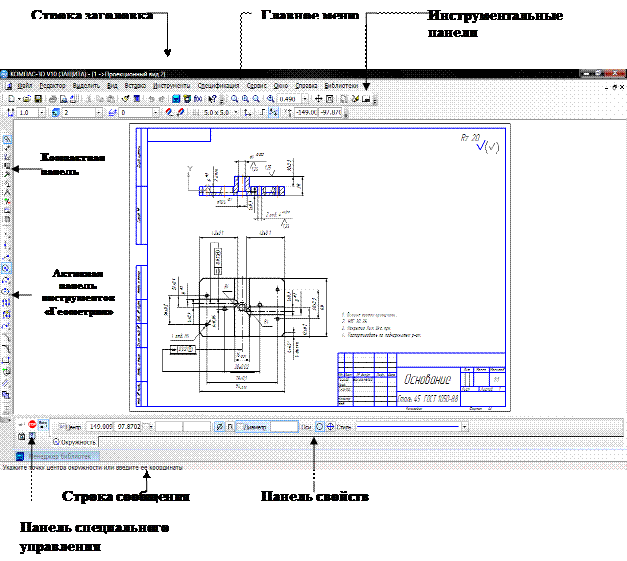Toggle the grid display button
This screenshot has width=627, height=561.
(196, 113)
